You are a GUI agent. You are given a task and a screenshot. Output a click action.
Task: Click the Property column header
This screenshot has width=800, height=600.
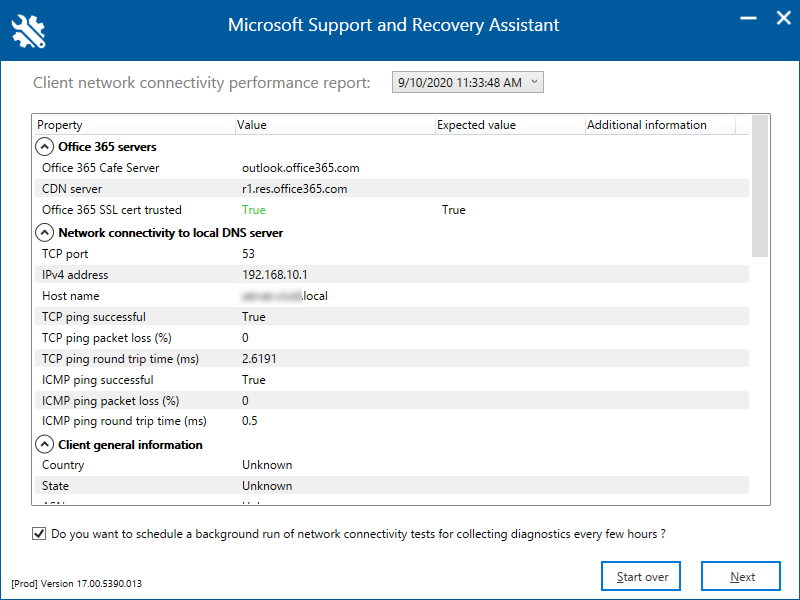(135, 125)
